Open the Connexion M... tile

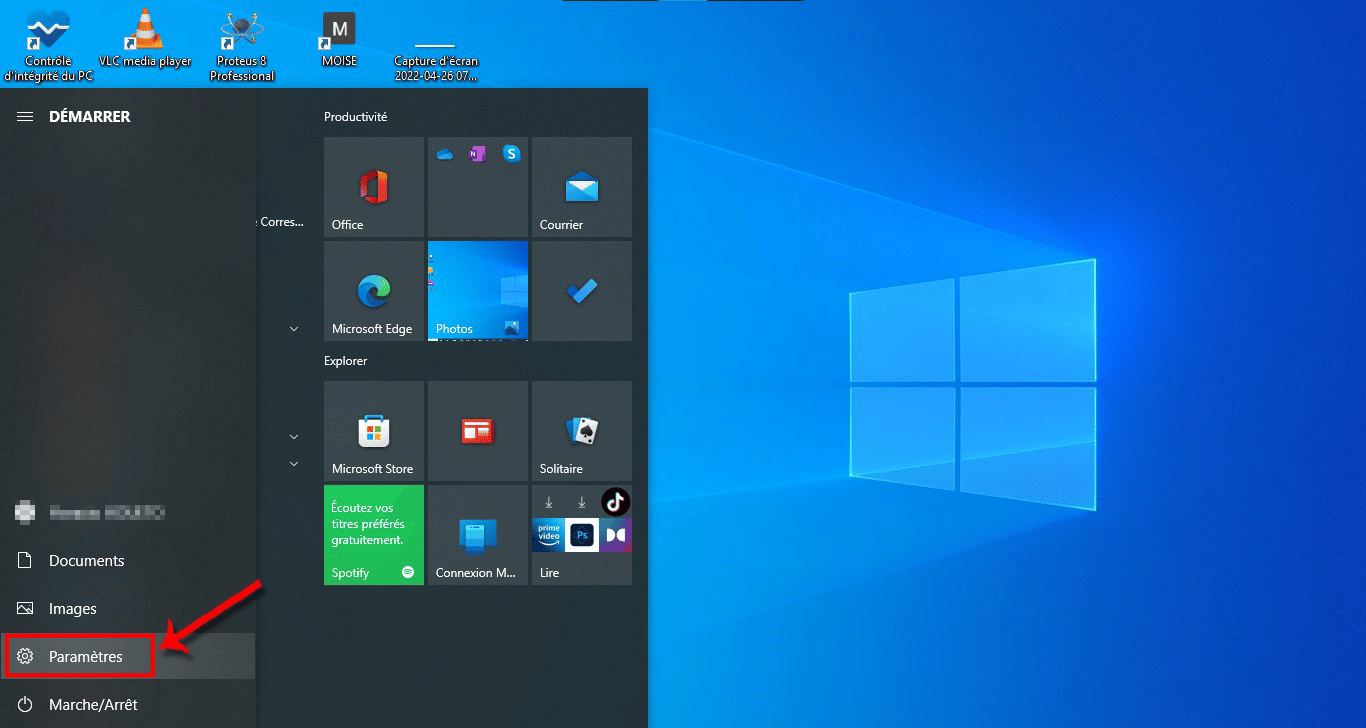[478, 535]
